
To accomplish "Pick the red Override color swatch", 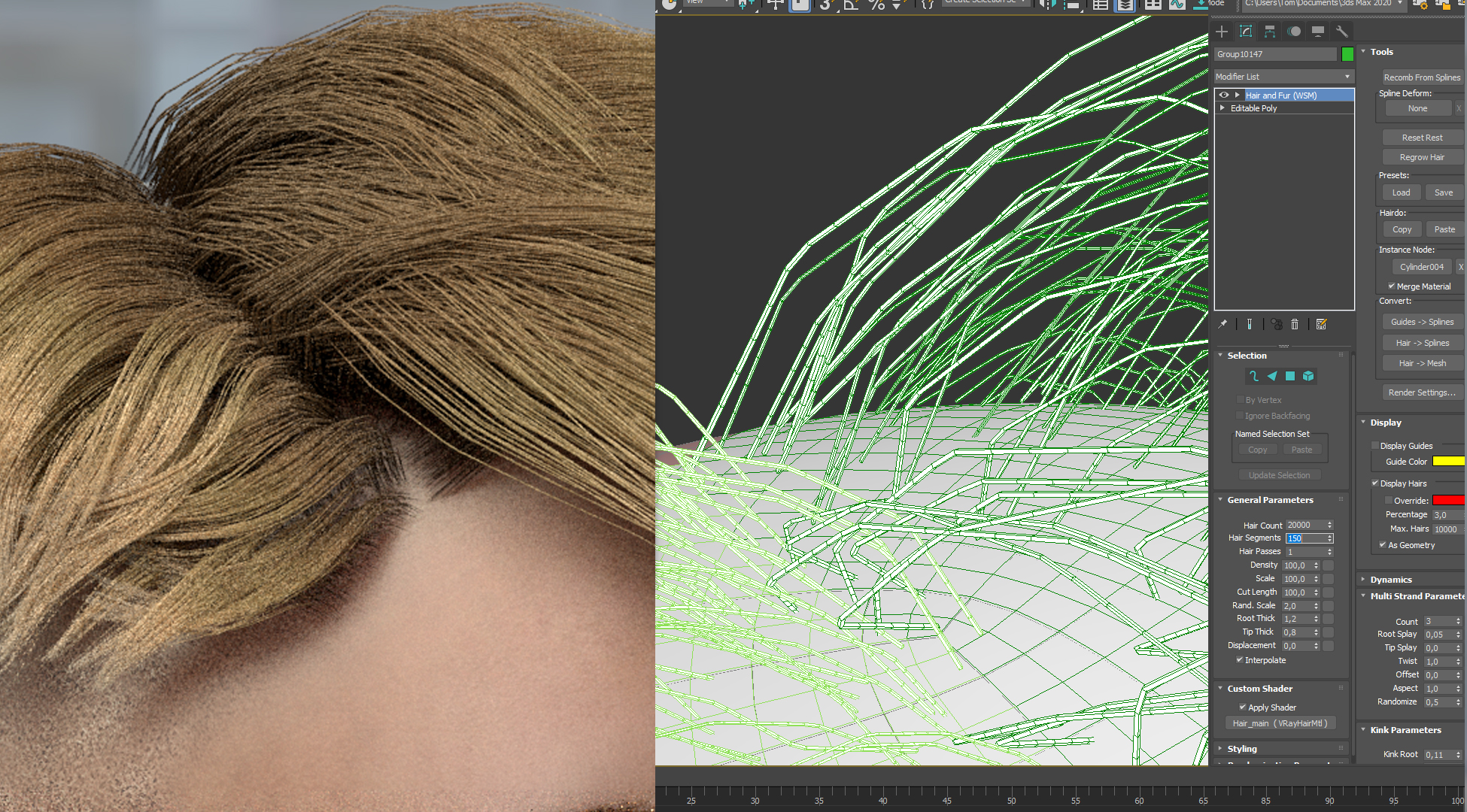I will point(1449,500).
